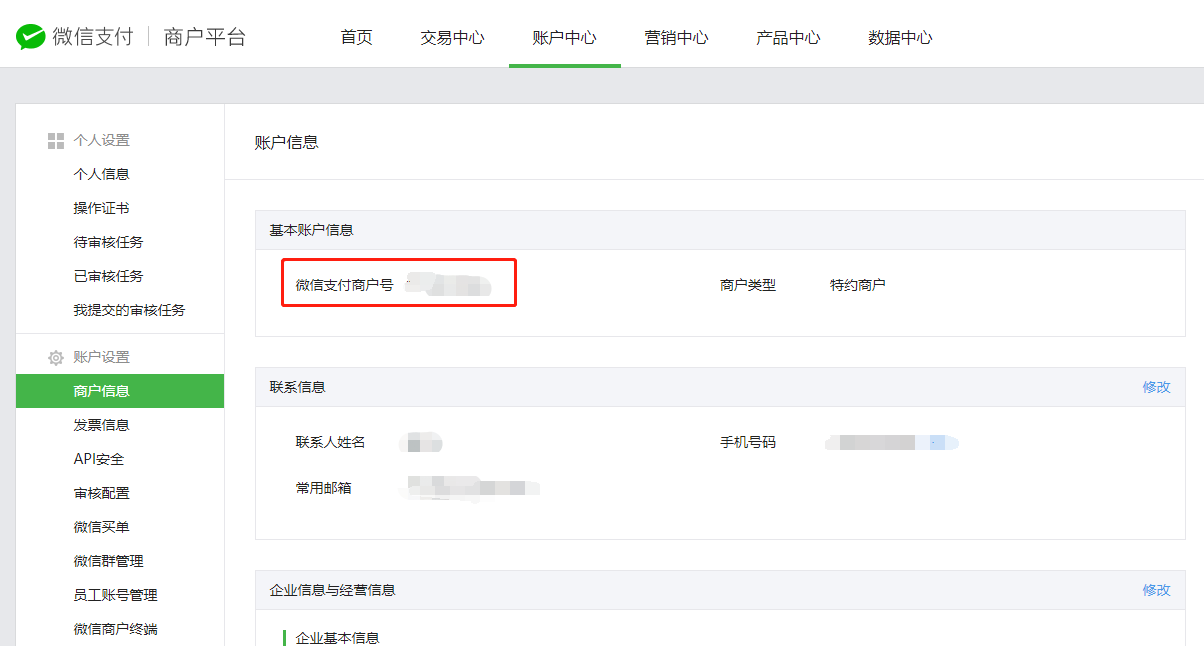Select 商户信息 highlighted sidebar item
This screenshot has width=1204, height=646.
click(120, 391)
